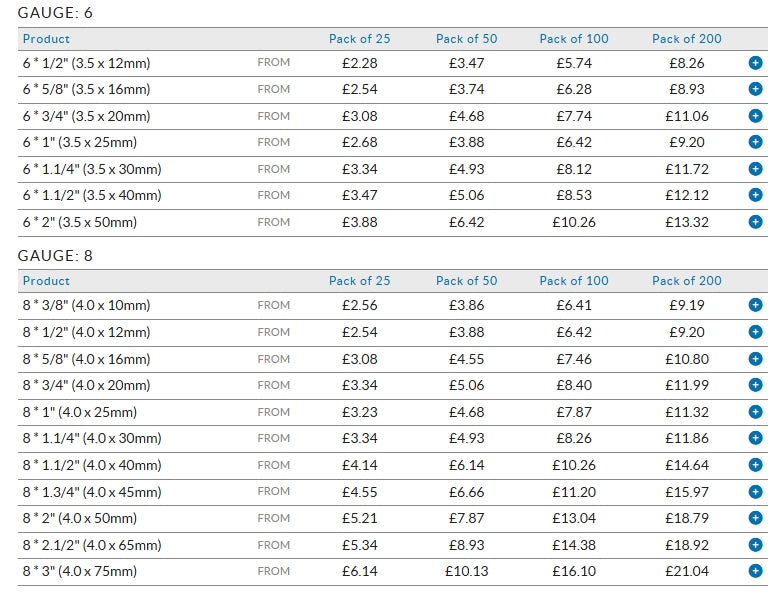
Task: Click plus icon for 6 * 1/2" screws
Action: [x=755, y=63]
